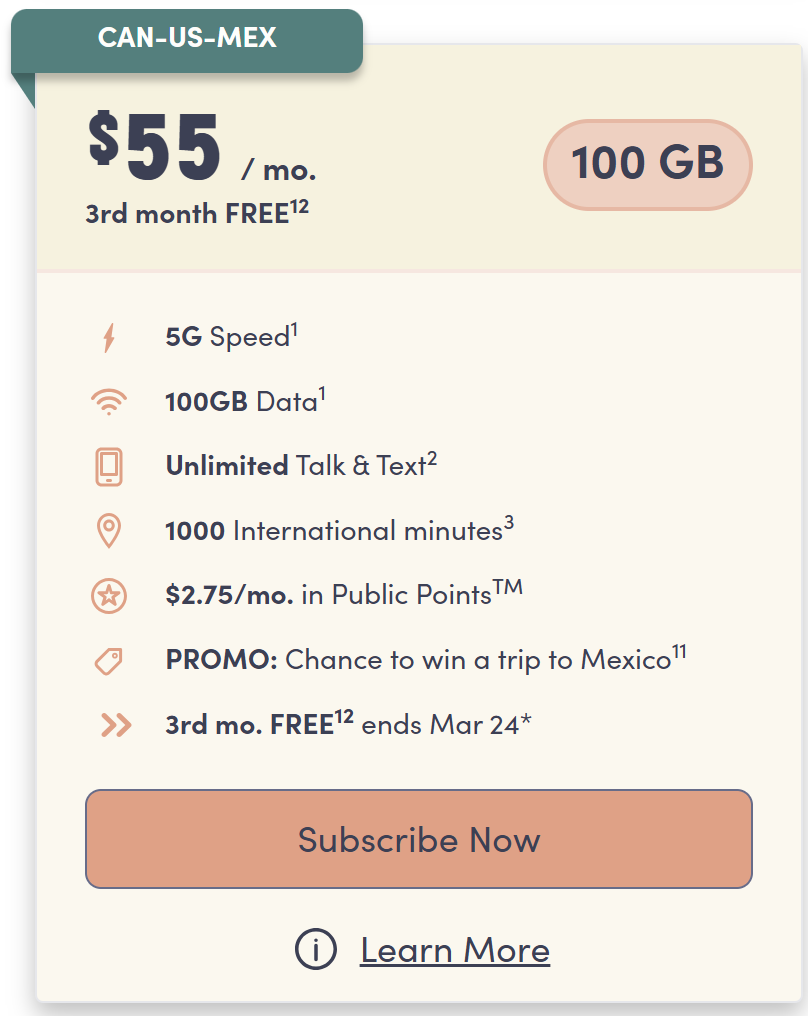Select the CAN-US-MEX plan ribbon label
This screenshot has height=1016, width=808.
pyautogui.click(x=187, y=40)
